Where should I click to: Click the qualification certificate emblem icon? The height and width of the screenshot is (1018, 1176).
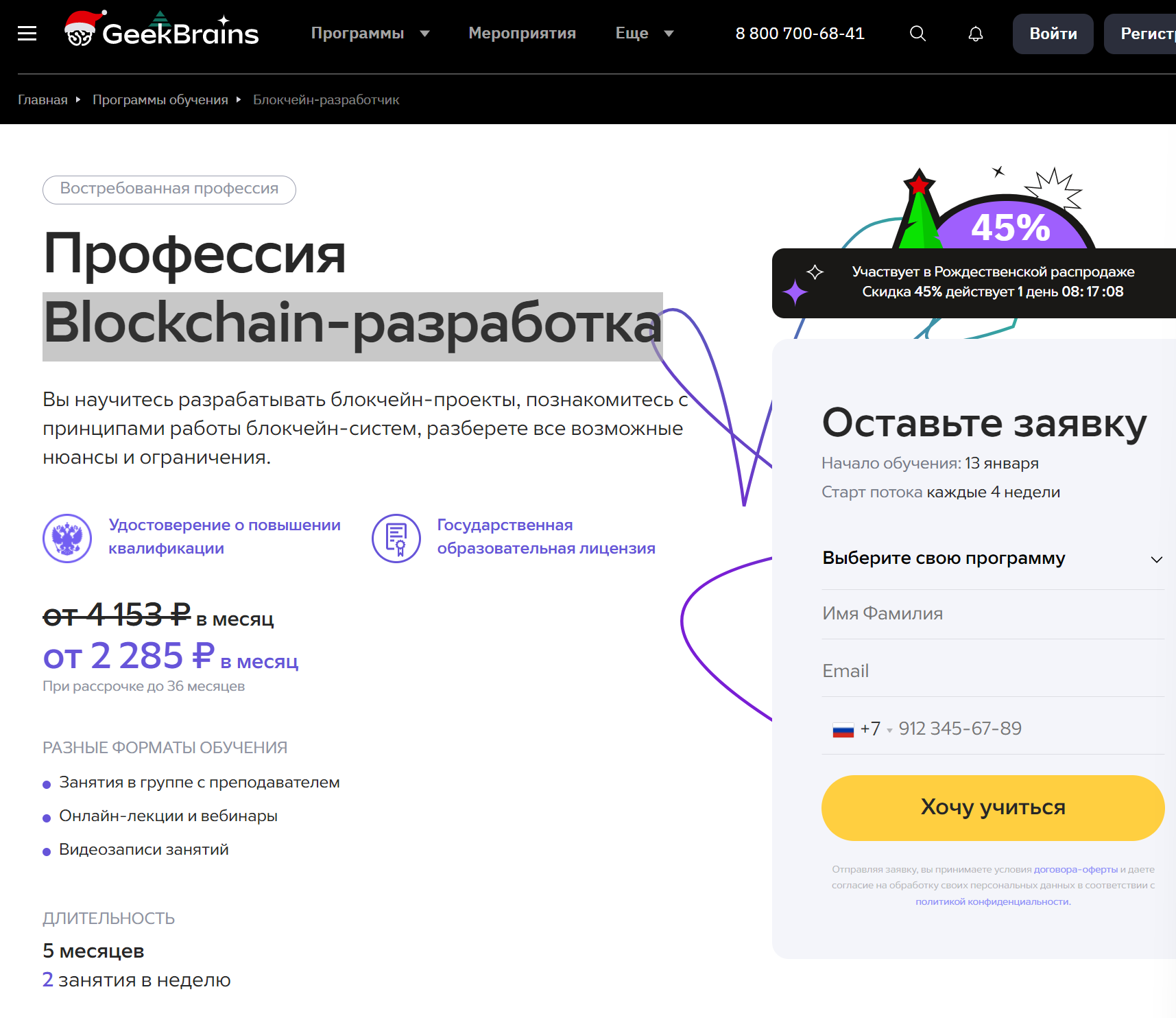[67, 538]
